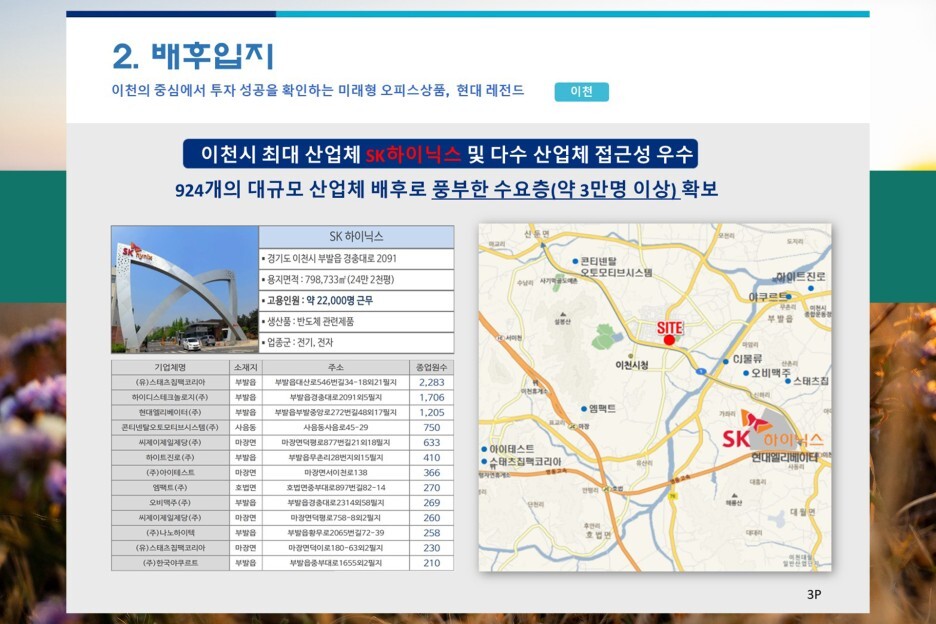
Task: Select the blue dot beside 스태츠칩팩코리아 map label
Action: 484,462
